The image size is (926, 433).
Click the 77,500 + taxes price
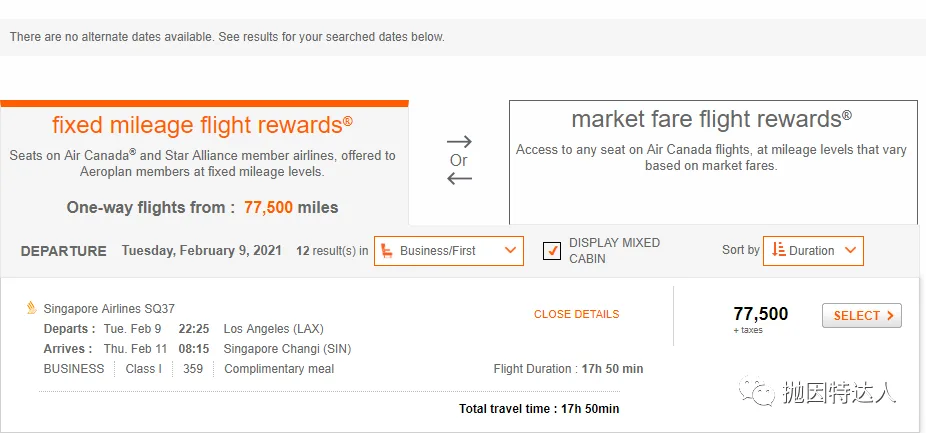click(x=760, y=318)
